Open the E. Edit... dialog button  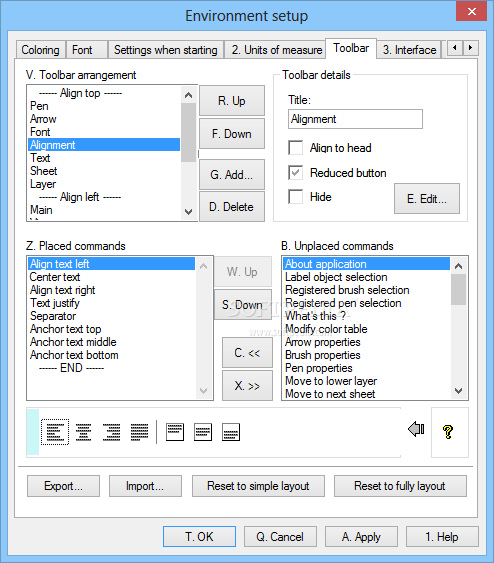point(427,199)
